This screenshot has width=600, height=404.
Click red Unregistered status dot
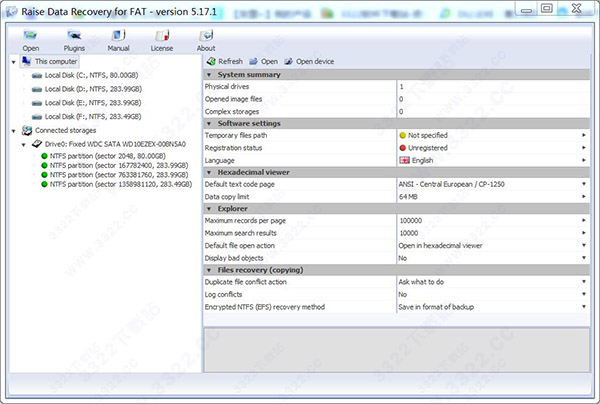coord(403,148)
